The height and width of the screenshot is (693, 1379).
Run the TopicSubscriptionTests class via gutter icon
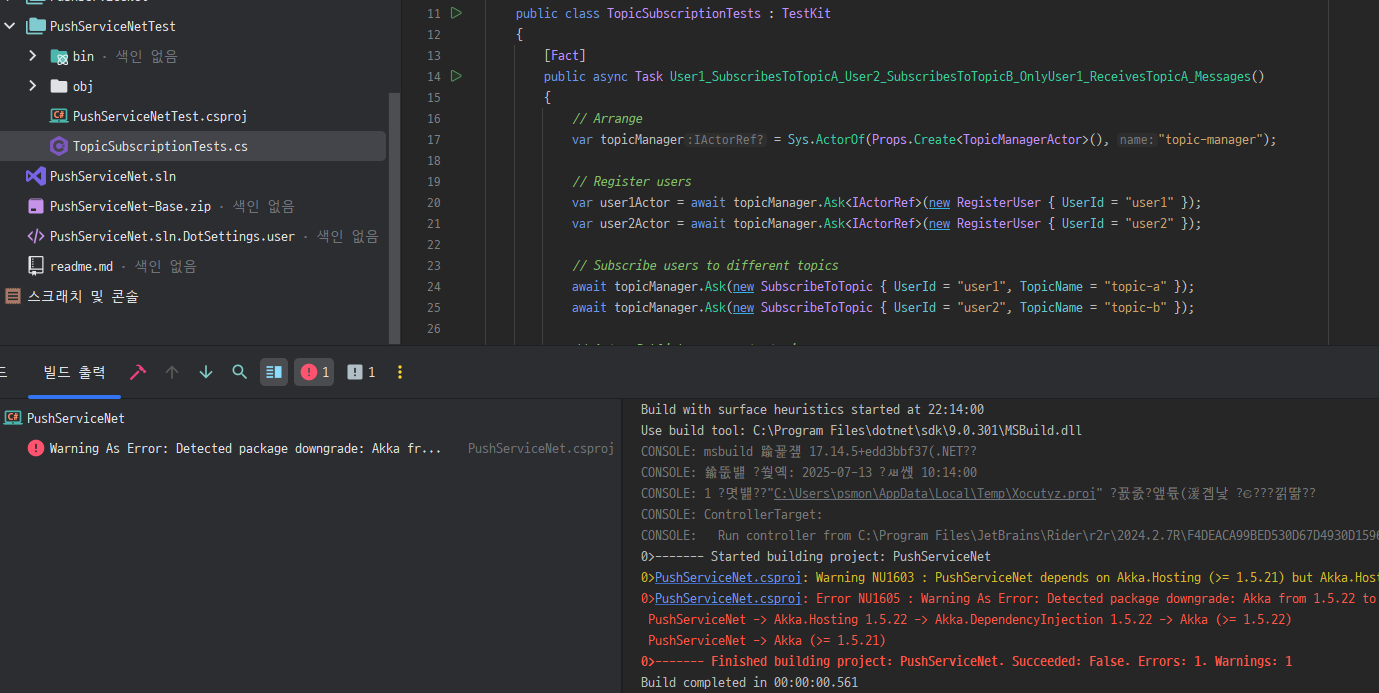click(x=456, y=13)
